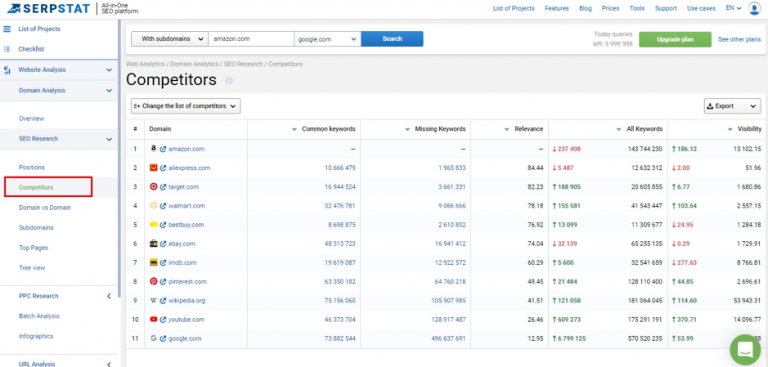Image resolution: width=768 pixels, height=367 pixels.
Task: Click the blue Search button
Action: pyautogui.click(x=392, y=39)
